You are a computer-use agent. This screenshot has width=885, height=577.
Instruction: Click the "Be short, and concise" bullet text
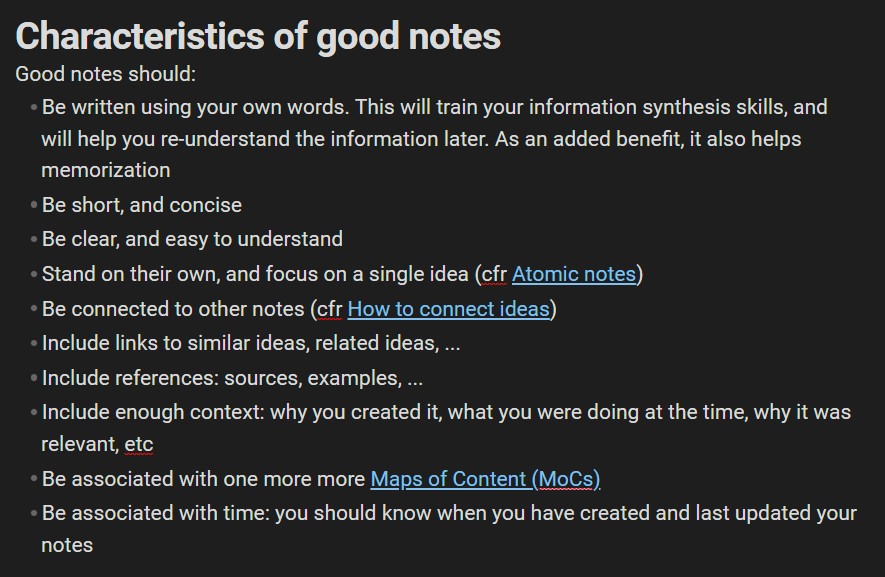click(x=142, y=205)
